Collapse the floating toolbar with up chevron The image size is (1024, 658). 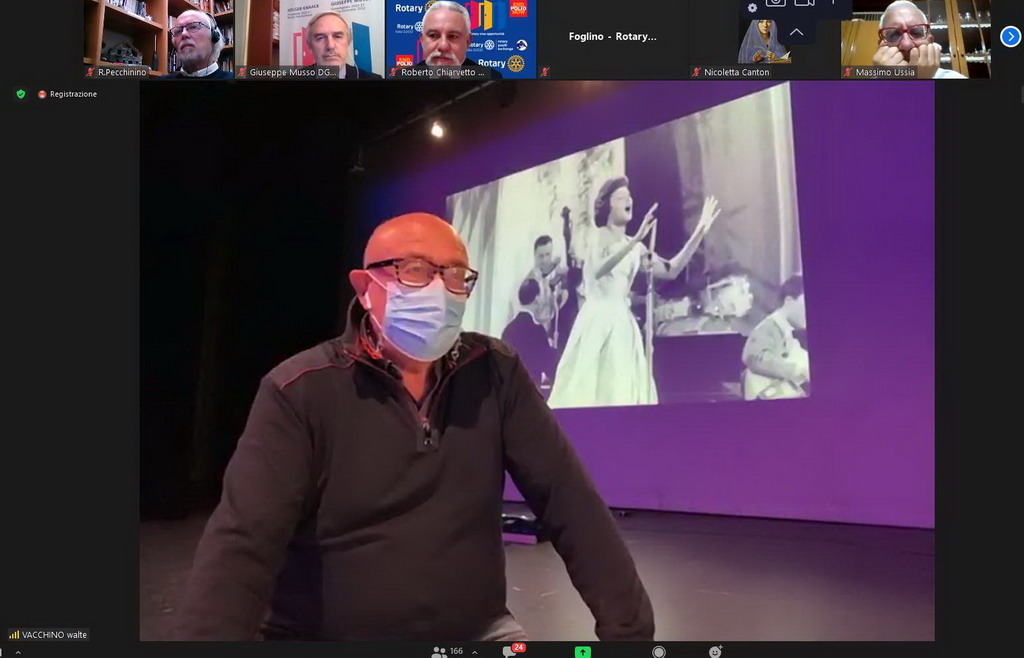tap(796, 32)
